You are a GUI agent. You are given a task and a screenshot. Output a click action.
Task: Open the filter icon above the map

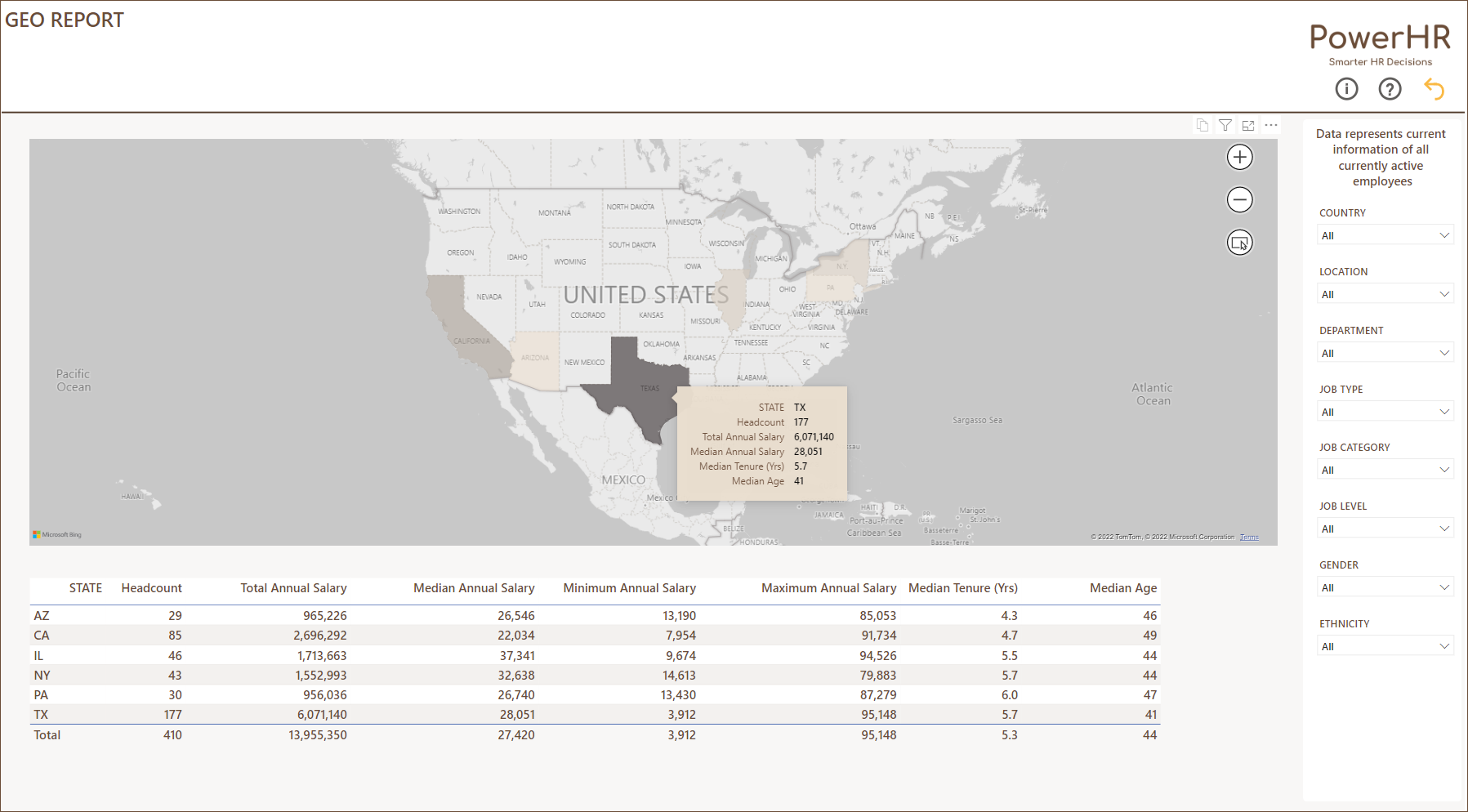[x=1225, y=125]
